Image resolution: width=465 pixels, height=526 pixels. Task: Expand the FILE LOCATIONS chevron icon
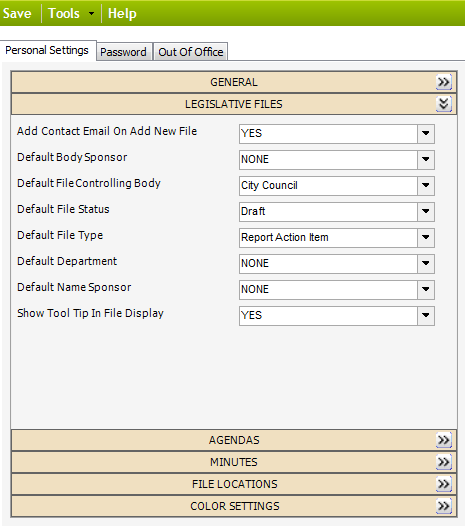444,484
